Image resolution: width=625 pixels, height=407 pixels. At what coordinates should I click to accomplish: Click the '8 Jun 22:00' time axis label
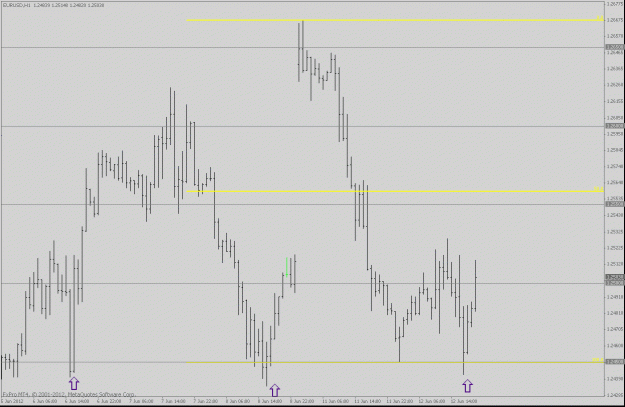(302, 401)
